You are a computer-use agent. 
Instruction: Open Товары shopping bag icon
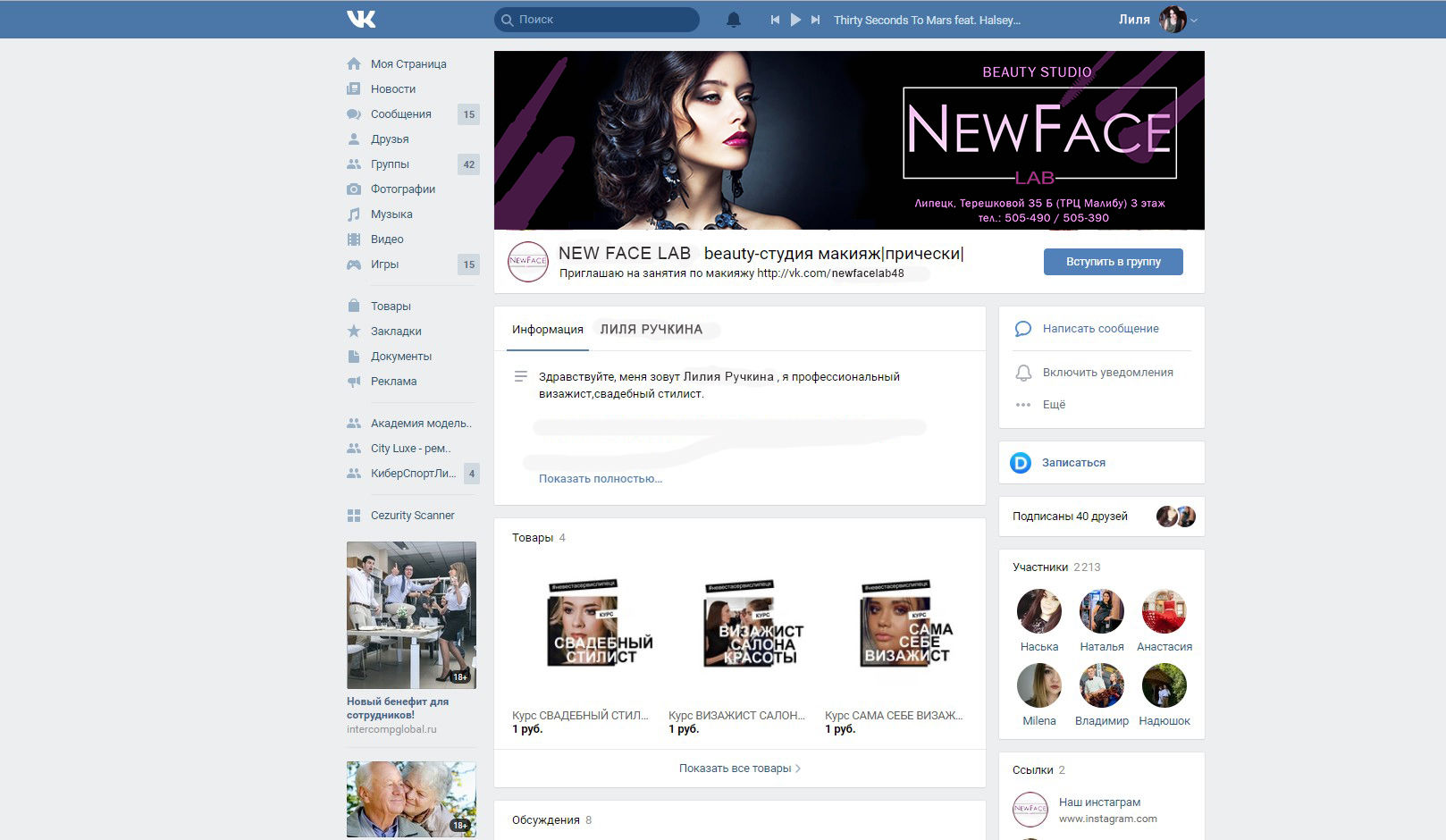tap(354, 306)
